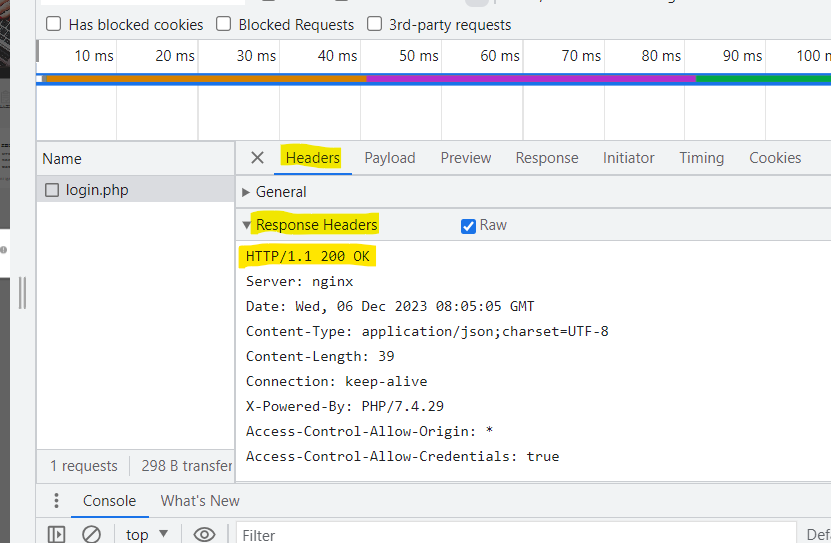Select the login.php request row
This screenshot has width=831, height=543.
pyautogui.click(x=136, y=190)
